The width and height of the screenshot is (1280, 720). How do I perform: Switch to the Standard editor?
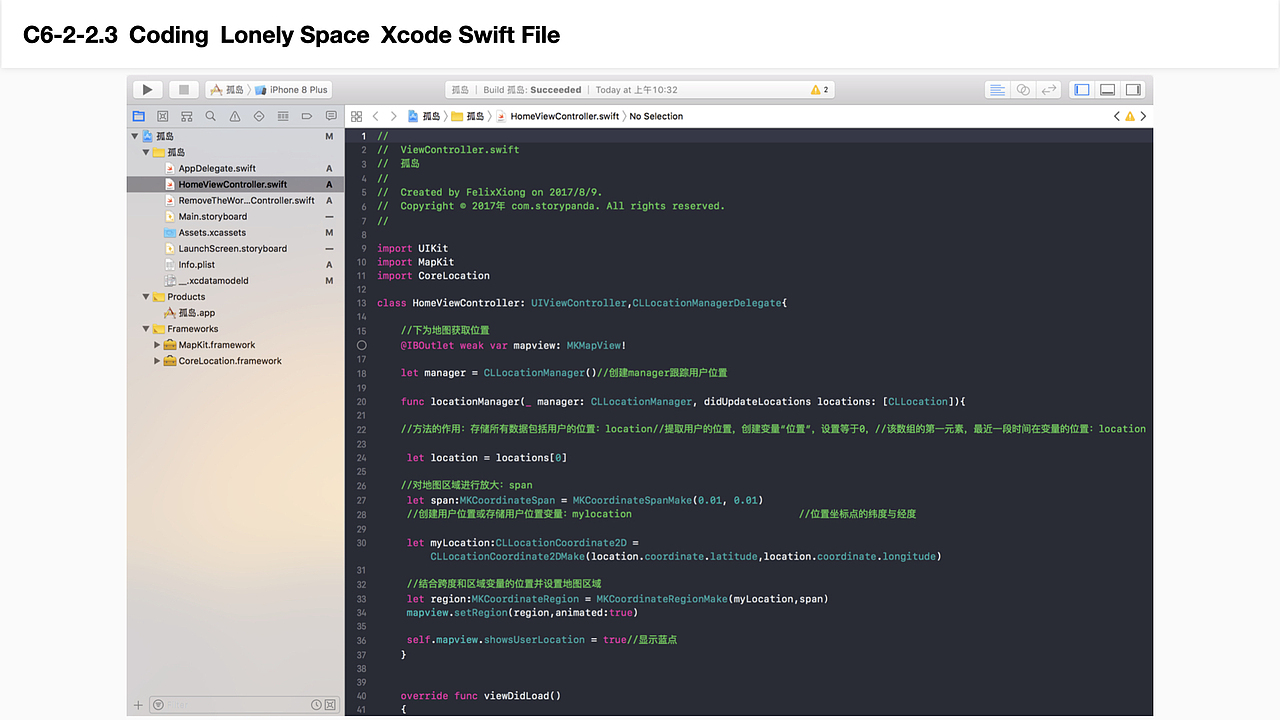pyautogui.click(x=997, y=89)
